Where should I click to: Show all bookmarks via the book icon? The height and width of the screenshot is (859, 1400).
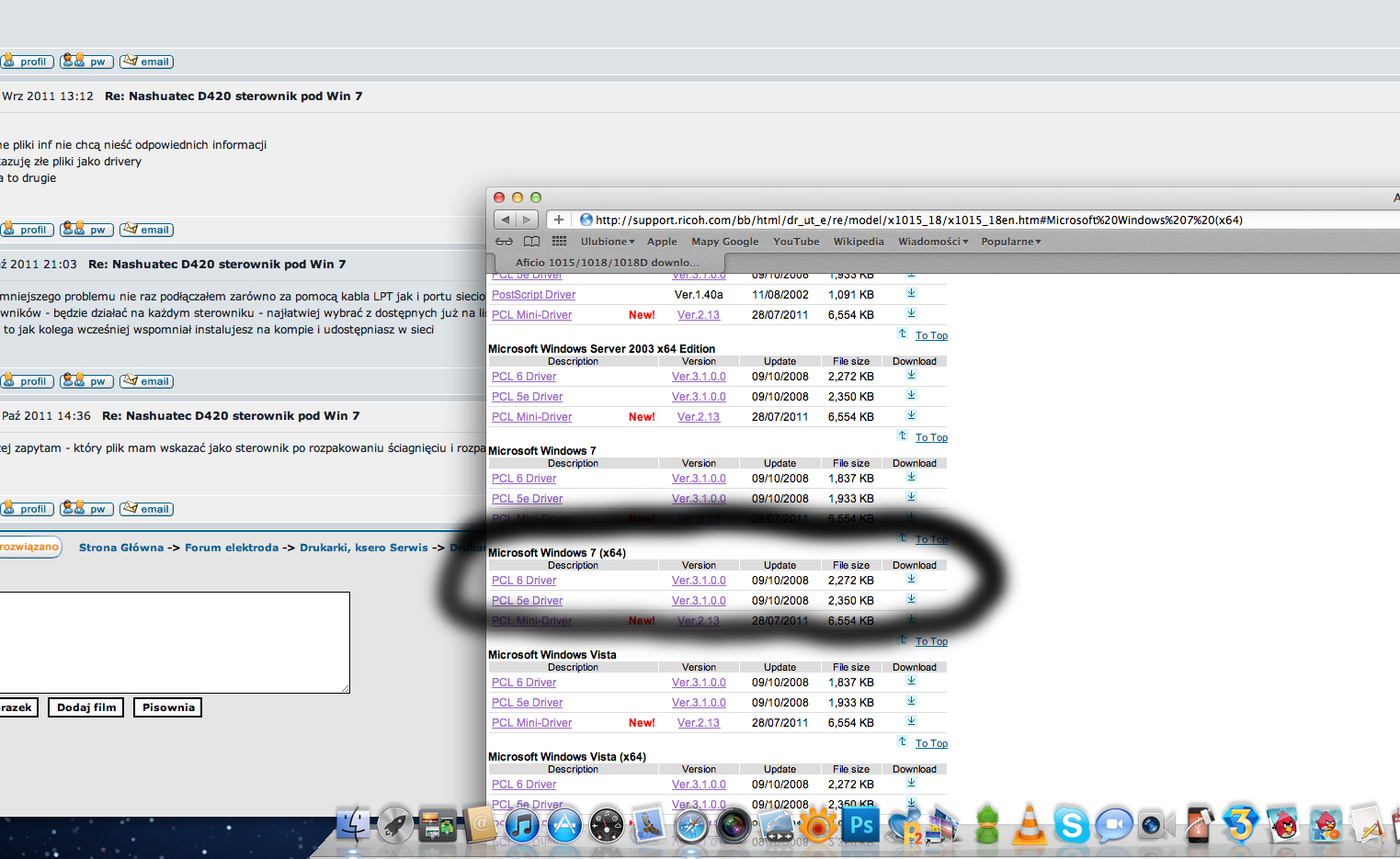tap(531, 242)
